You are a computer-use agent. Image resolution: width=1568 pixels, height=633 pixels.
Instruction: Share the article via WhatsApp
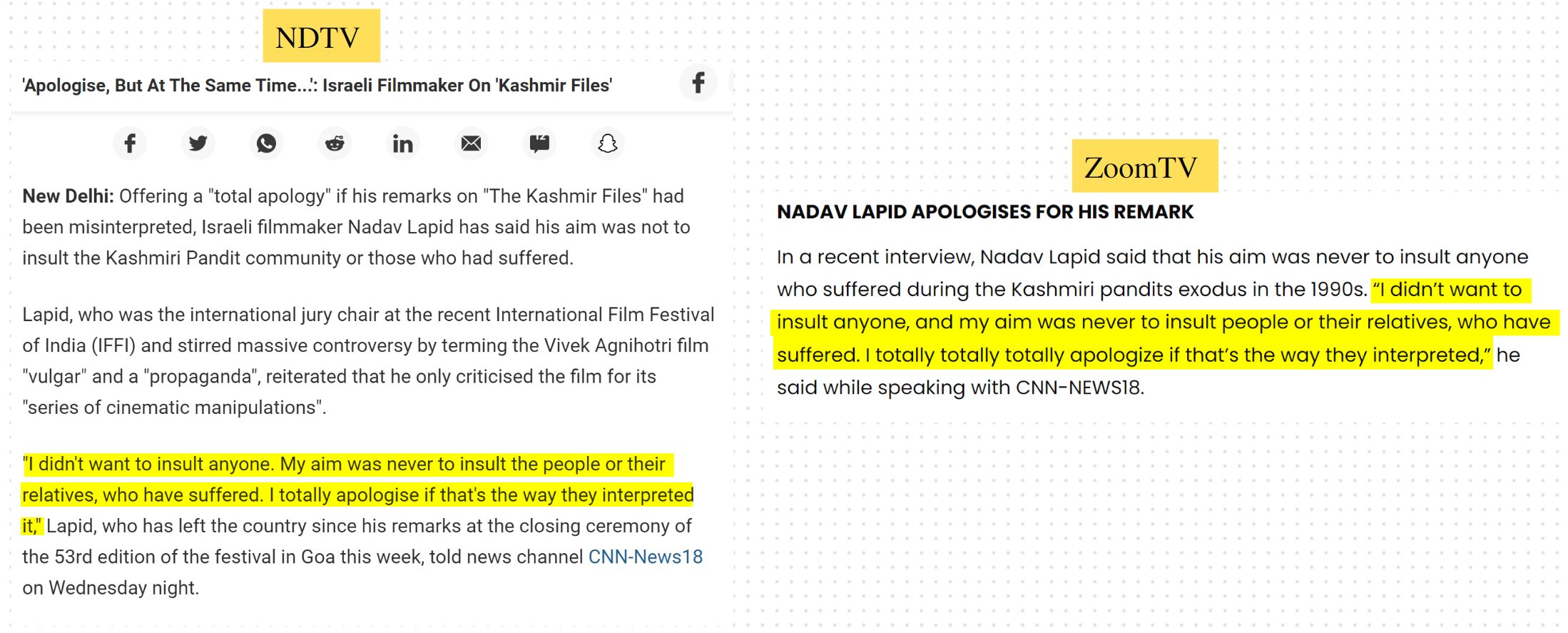point(266,143)
